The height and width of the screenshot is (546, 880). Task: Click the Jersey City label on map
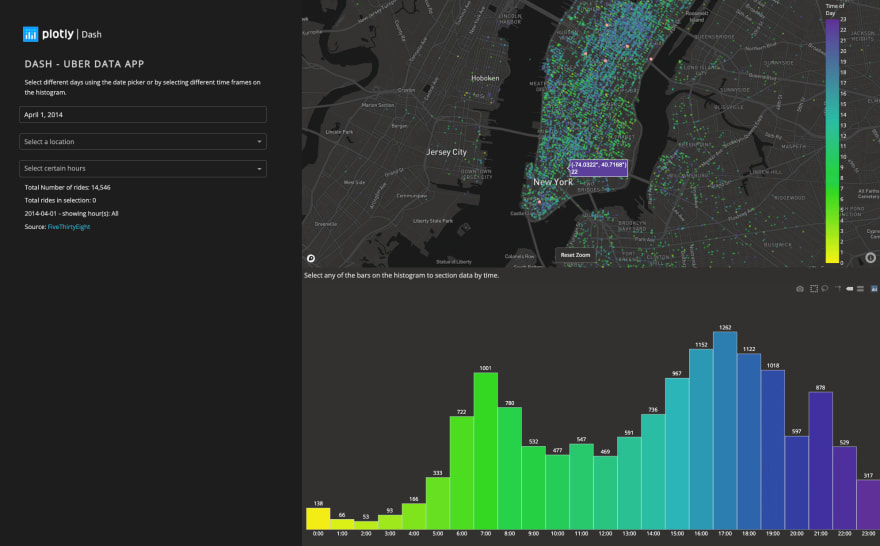tap(446, 152)
